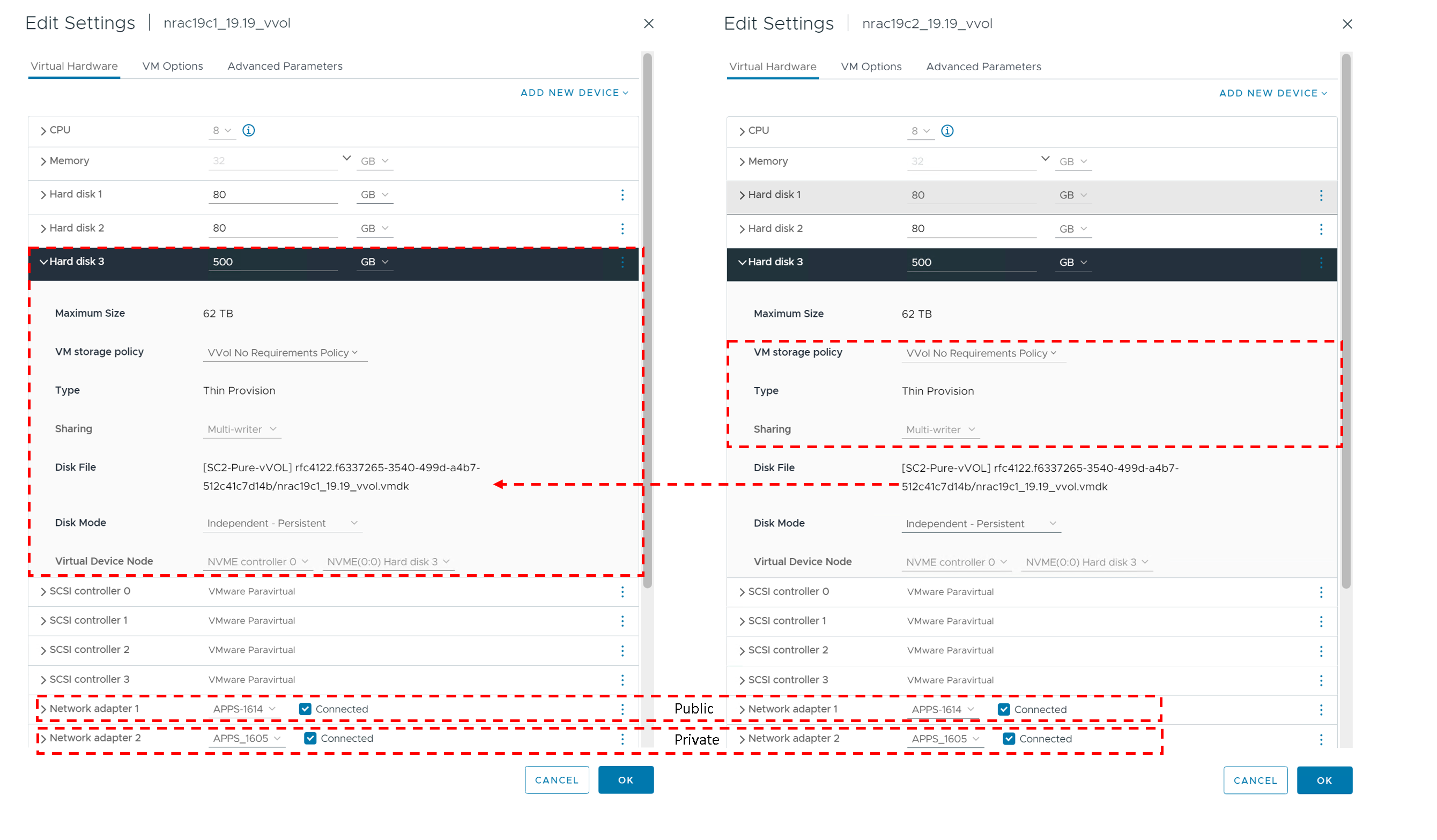This screenshot has height=840, width=1437.
Task: Switch to VM Options tab in nrac19c1 panel
Action: point(172,66)
